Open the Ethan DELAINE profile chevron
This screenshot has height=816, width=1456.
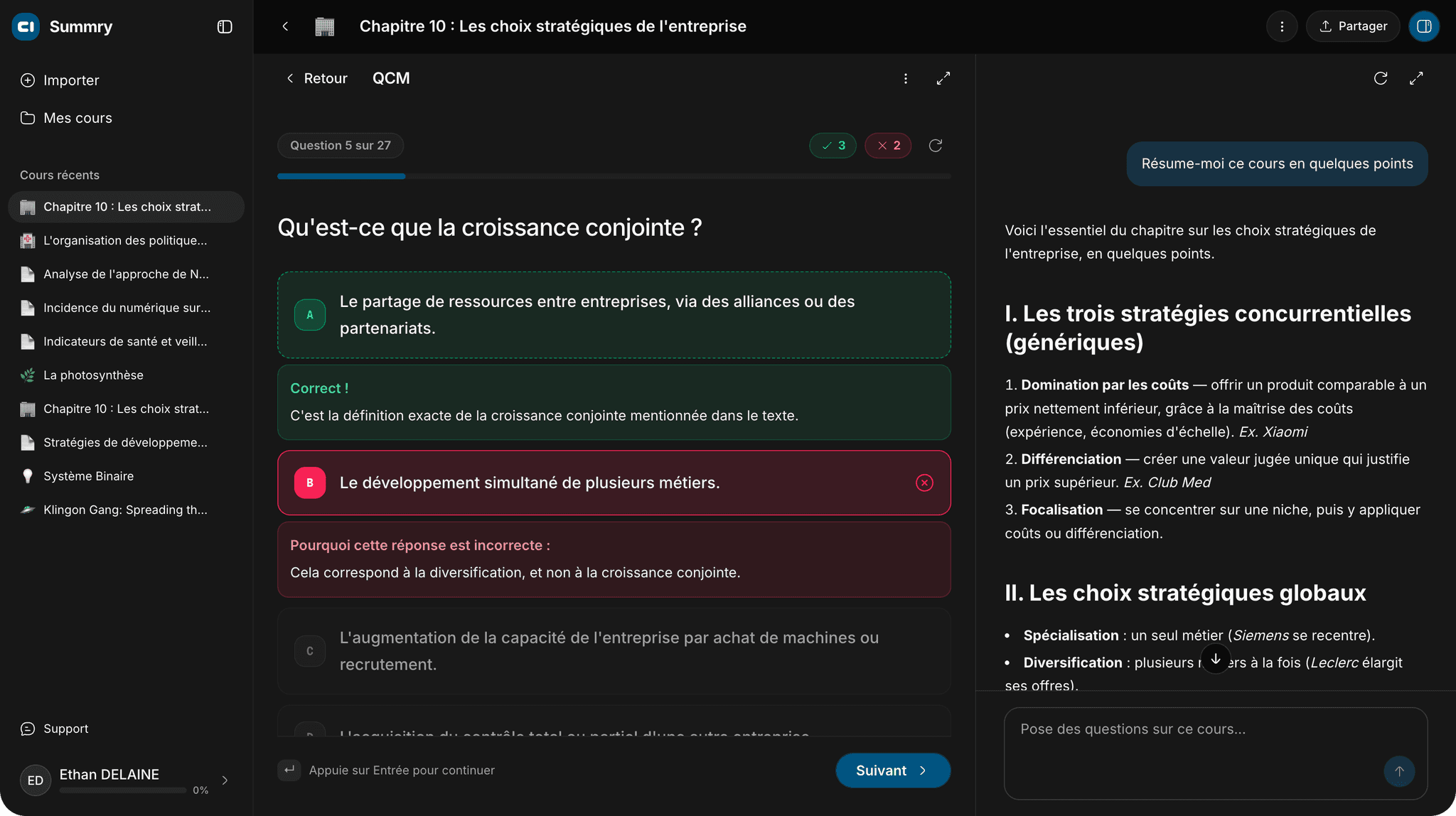[x=225, y=780]
